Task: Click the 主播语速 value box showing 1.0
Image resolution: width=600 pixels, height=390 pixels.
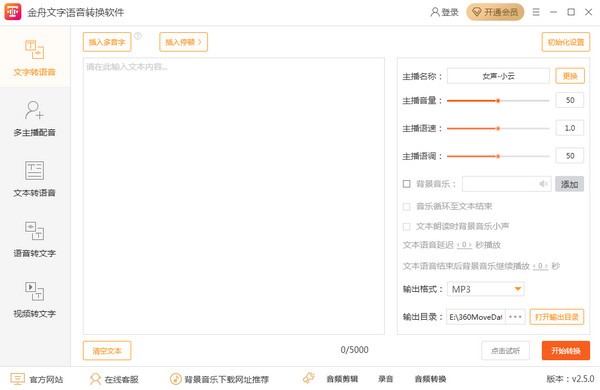Action: pos(570,128)
